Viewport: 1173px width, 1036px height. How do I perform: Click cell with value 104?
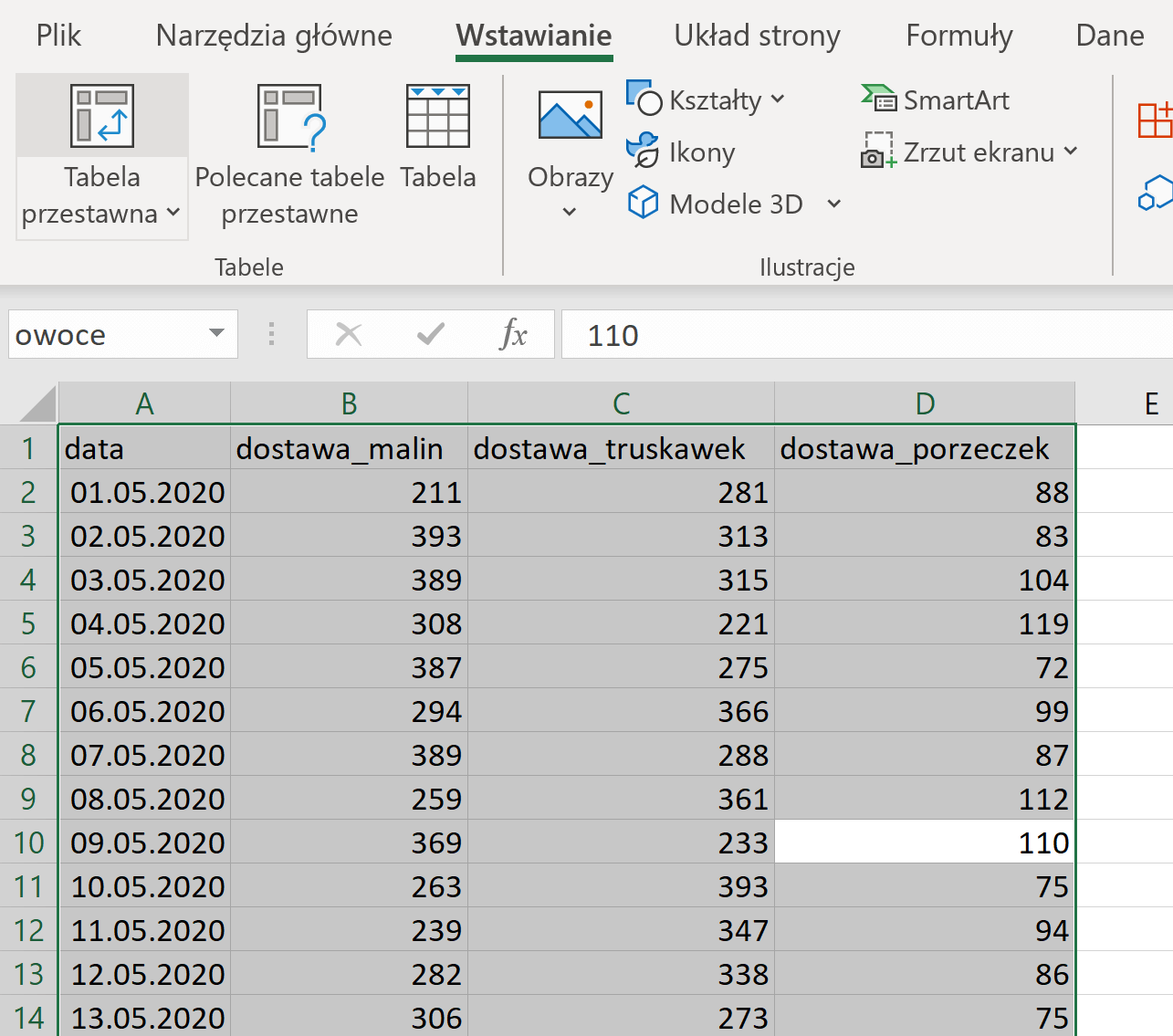(925, 580)
